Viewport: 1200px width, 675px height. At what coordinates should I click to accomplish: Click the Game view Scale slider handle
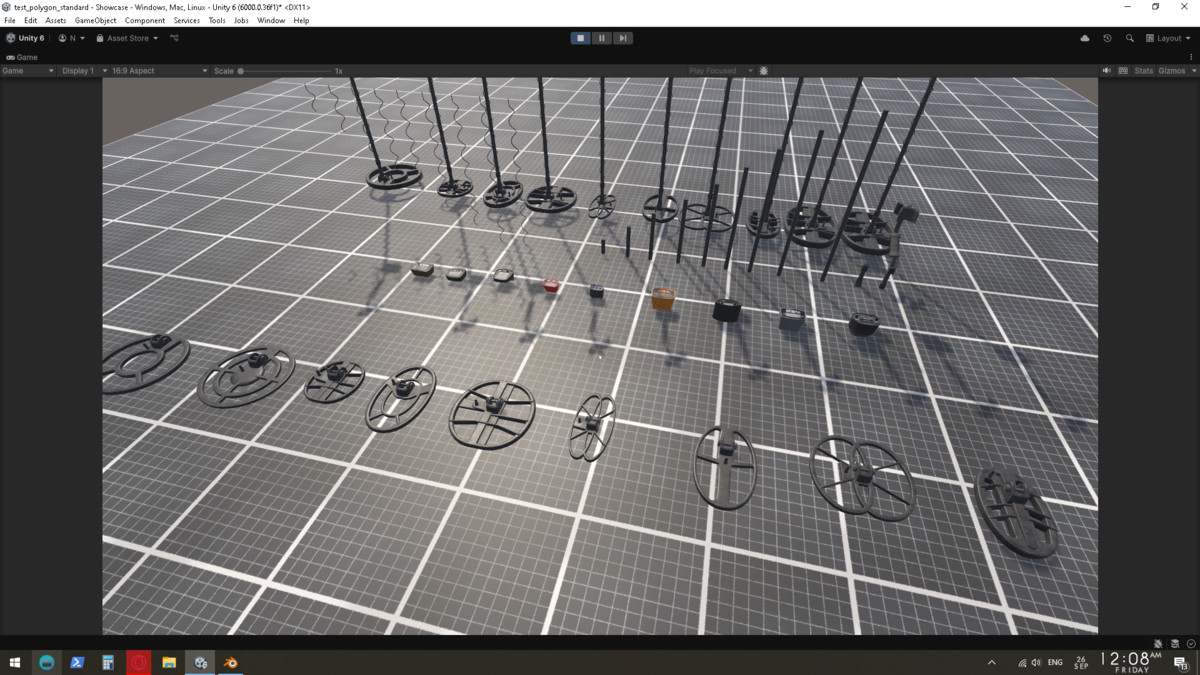(x=241, y=71)
